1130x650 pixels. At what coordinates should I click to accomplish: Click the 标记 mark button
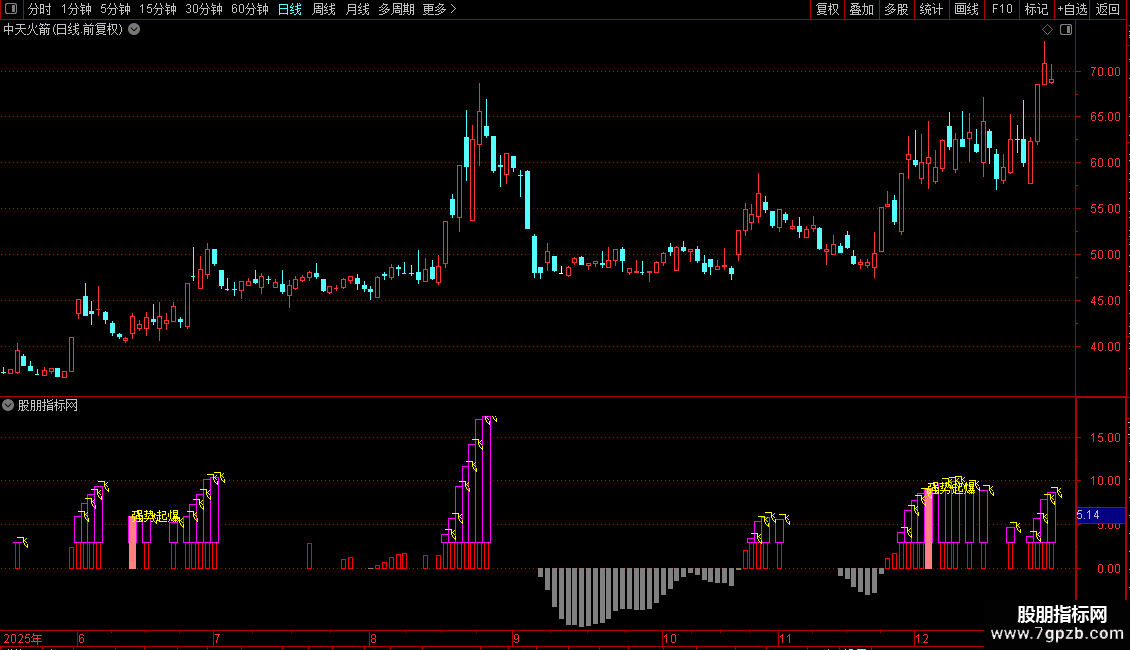pyautogui.click(x=1036, y=9)
